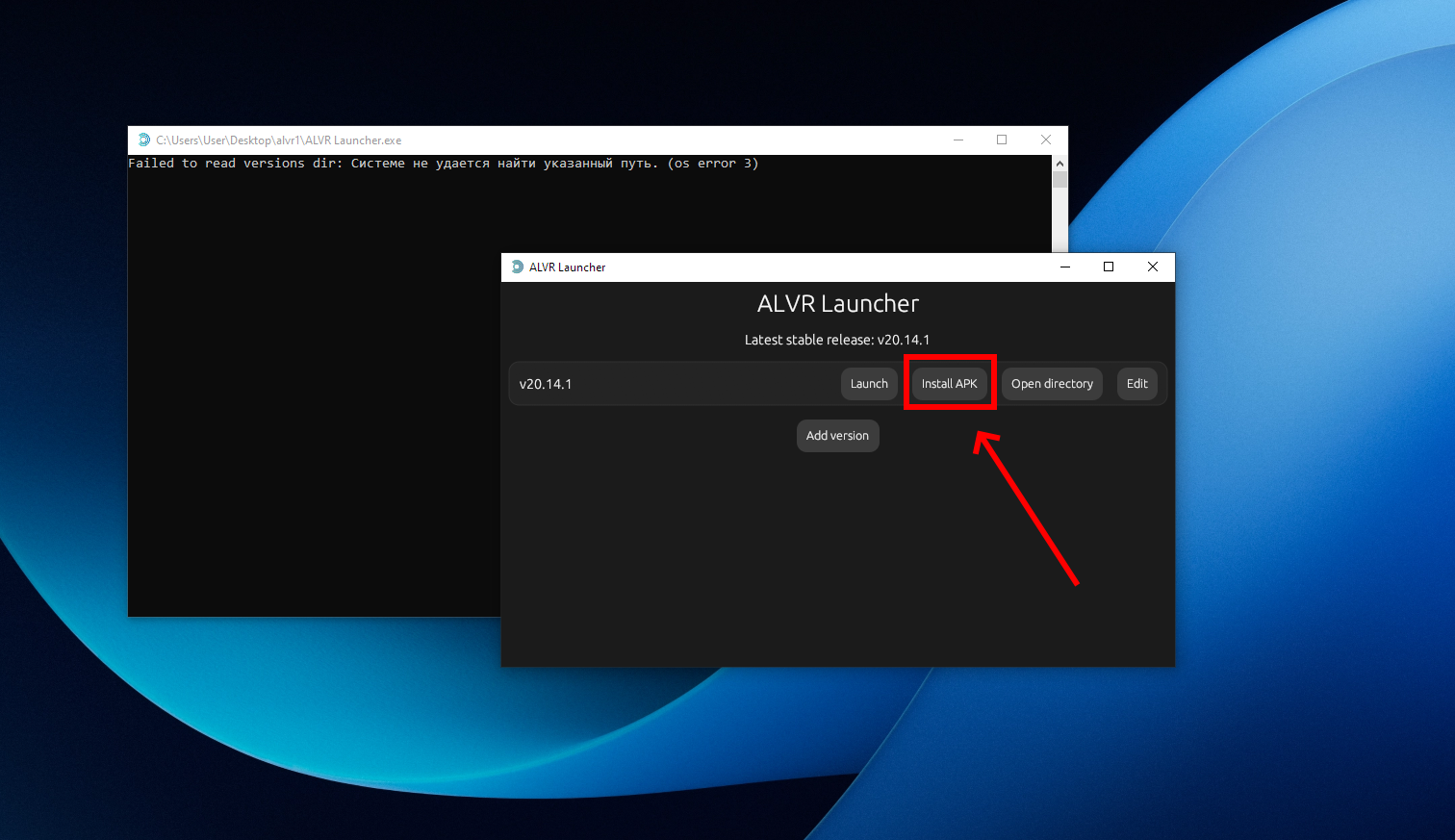This screenshot has height=840, width=1455.
Task: Close the ALVR Launcher.exe console window
Action: [x=1046, y=140]
